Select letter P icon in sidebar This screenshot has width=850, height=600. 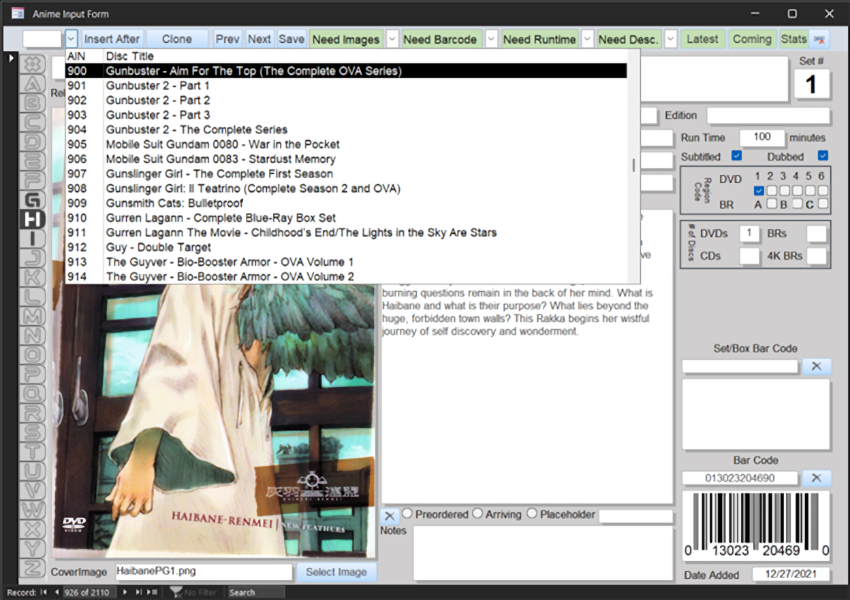coord(33,375)
